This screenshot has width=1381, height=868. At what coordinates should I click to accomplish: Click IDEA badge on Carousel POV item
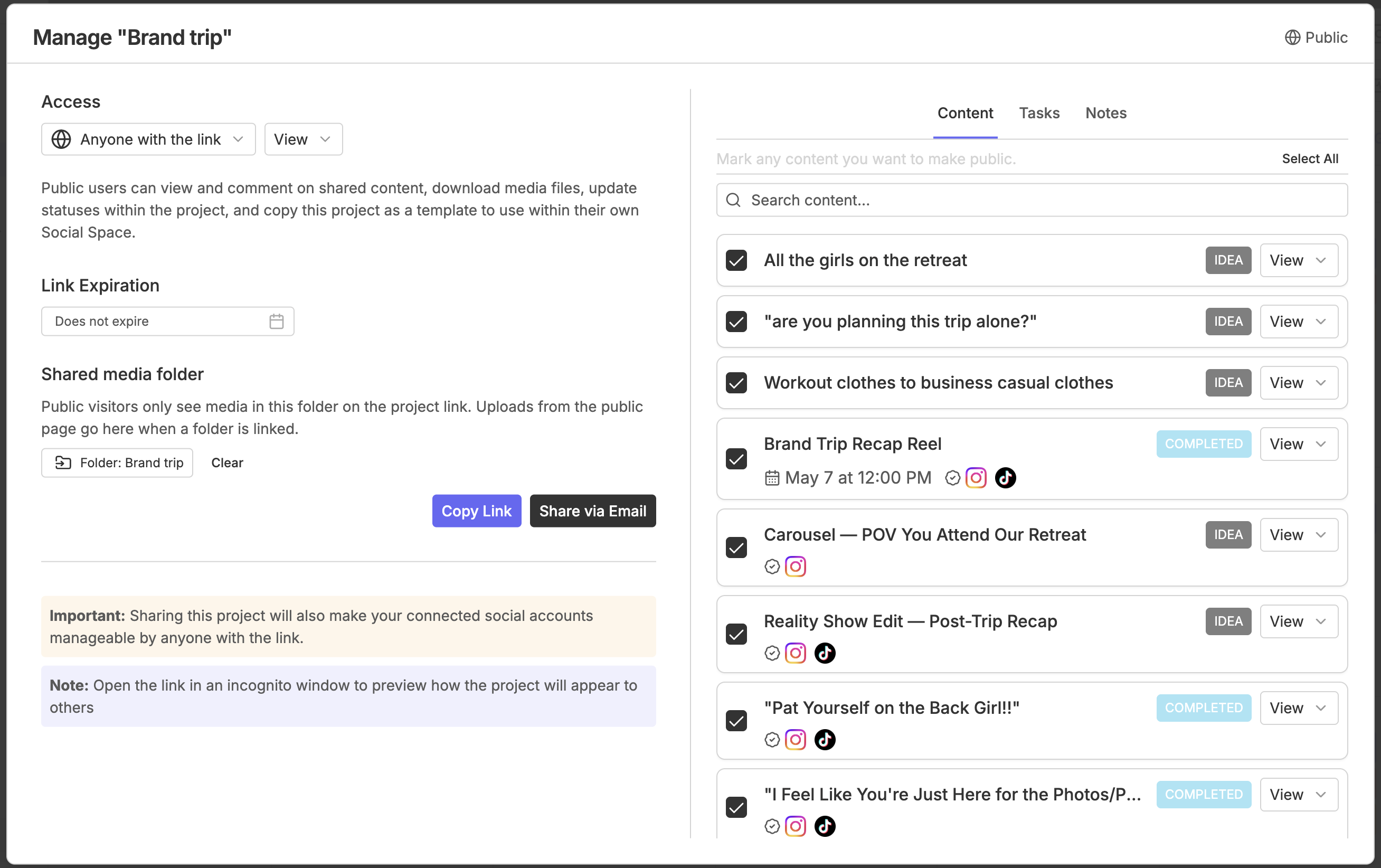click(x=1228, y=535)
